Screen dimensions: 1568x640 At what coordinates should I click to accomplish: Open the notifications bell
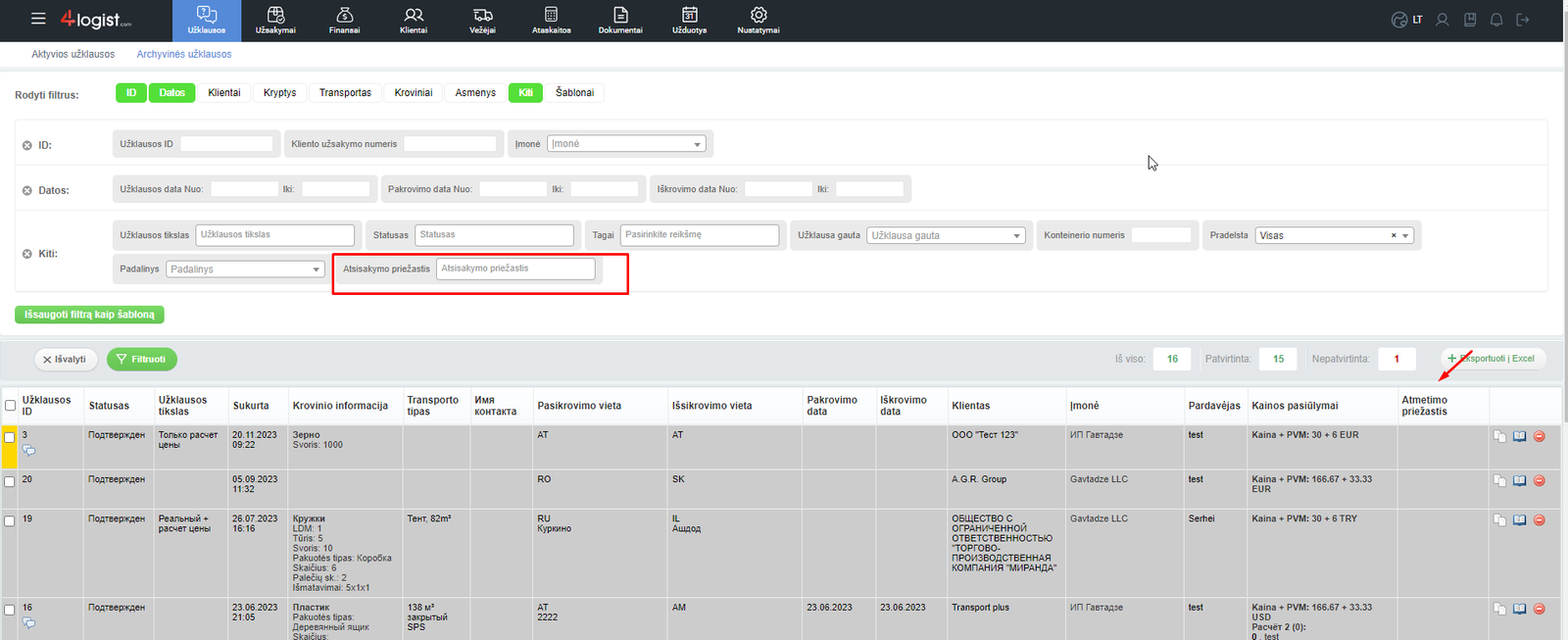click(1496, 20)
